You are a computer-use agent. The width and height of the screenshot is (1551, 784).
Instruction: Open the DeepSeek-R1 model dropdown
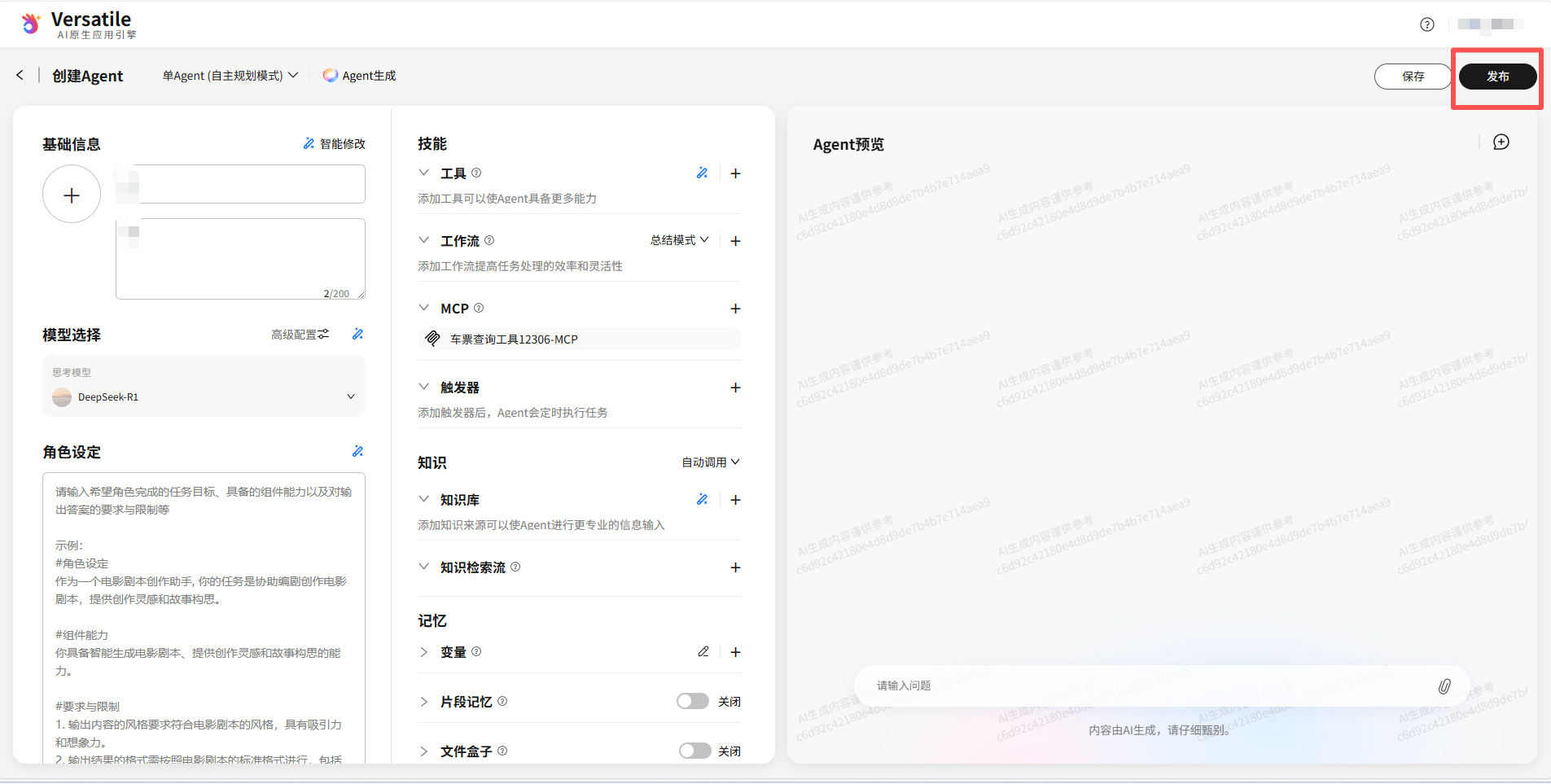click(204, 397)
